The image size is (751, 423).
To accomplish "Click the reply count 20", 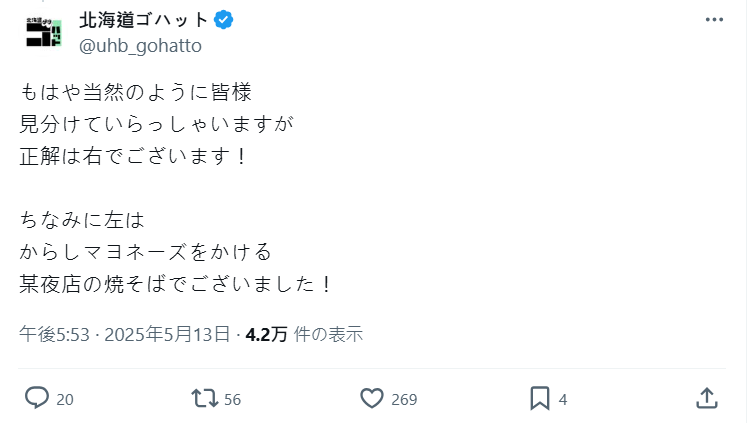I will click(65, 399).
